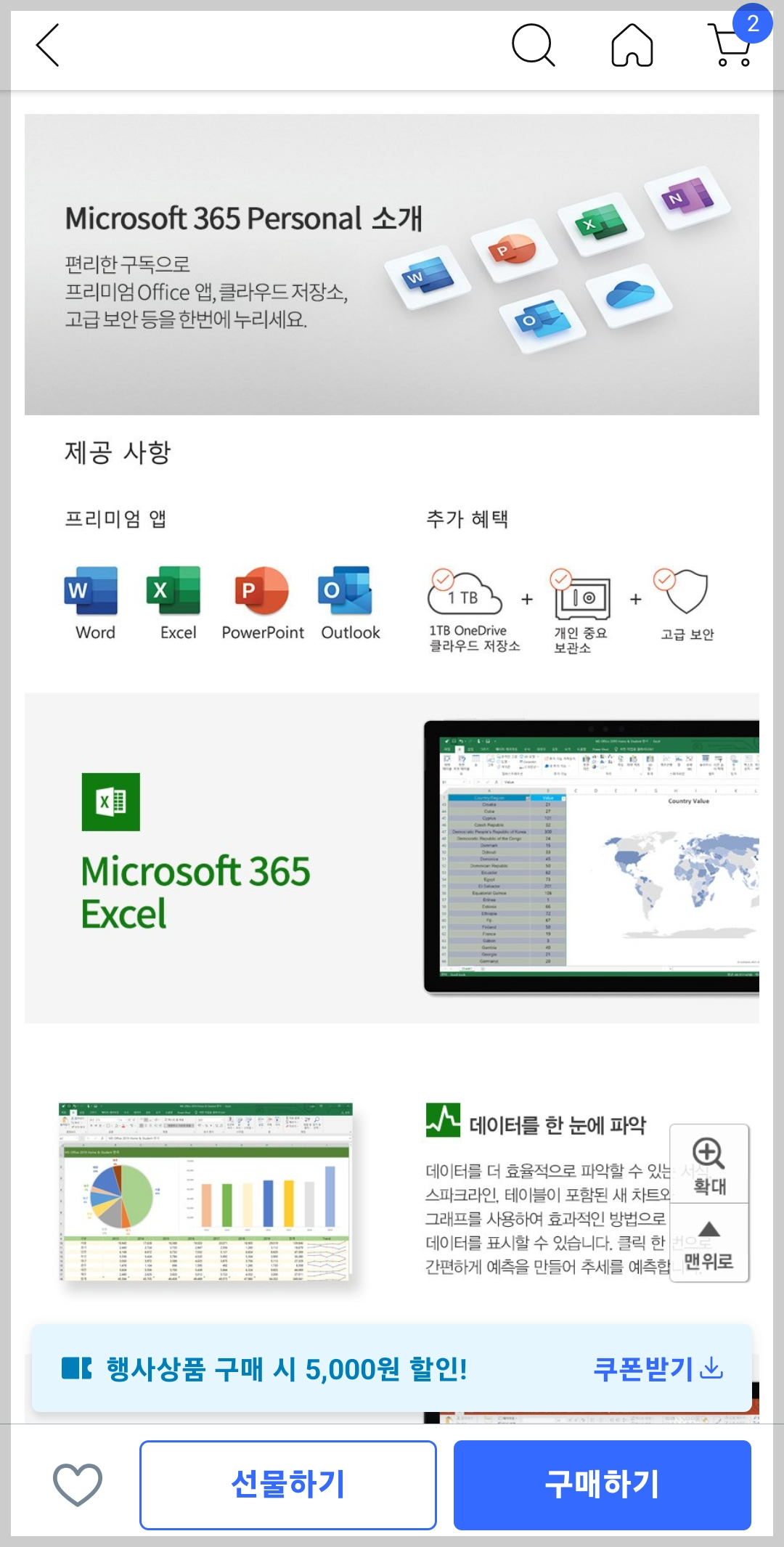Screen dimensions: 784x1547
Task: Add product to wishlist heart
Action: [78, 1485]
